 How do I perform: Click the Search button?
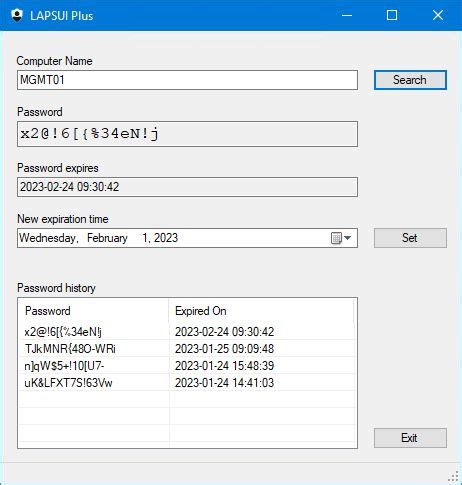tap(410, 80)
